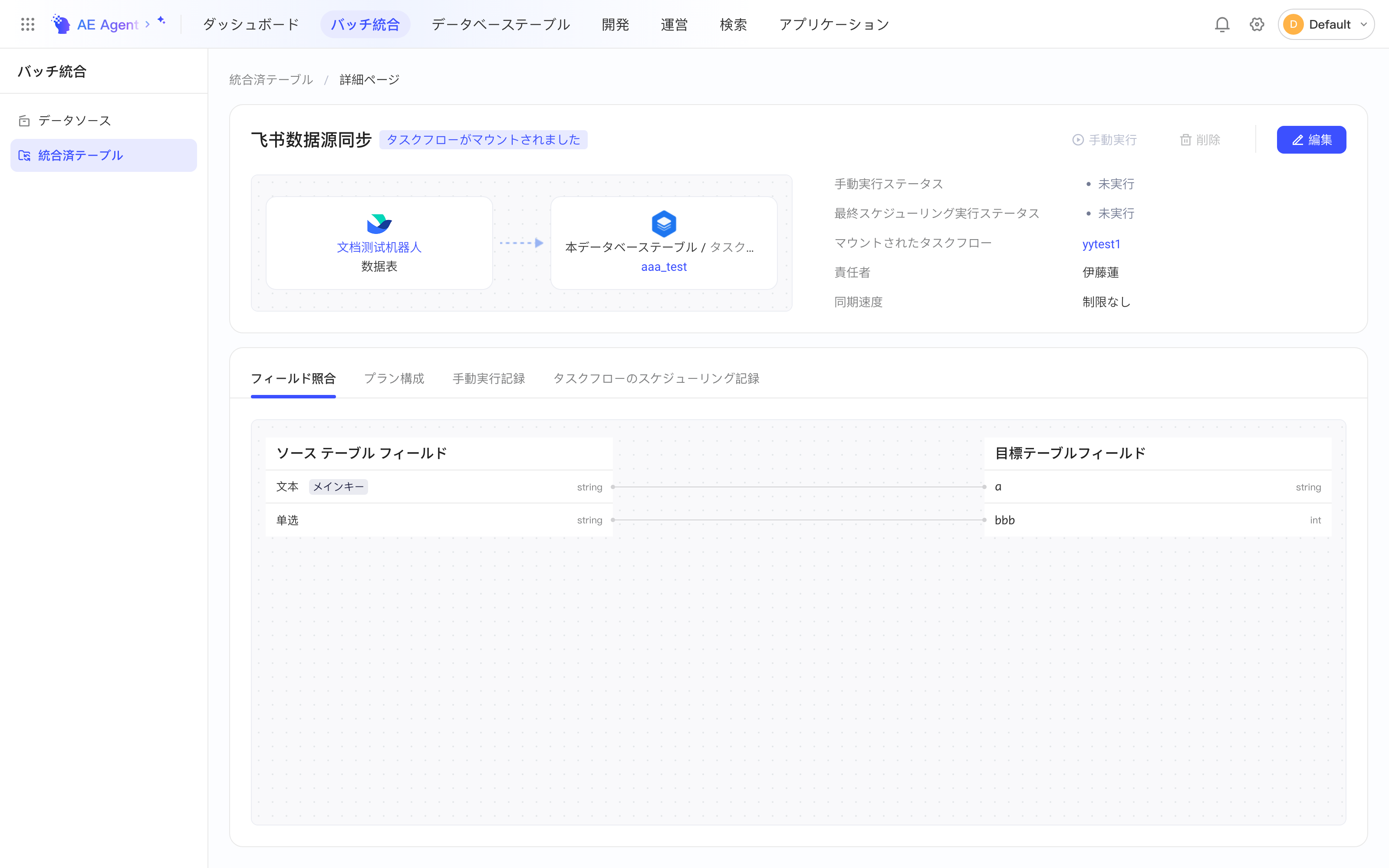Click the 編集 button
This screenshot has height=868, width=1389.
click(x=1311, y=140)
